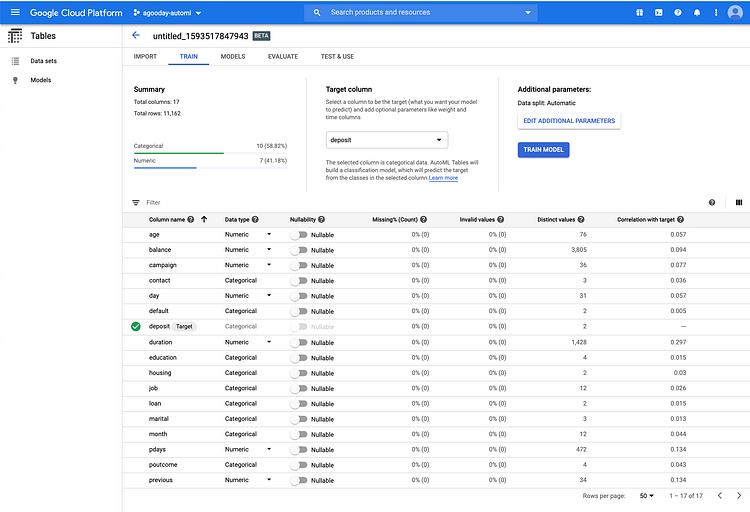Toggle Nullable switch for job
Viewport: 750px width, 512px height.
click(x=298, y=389)
